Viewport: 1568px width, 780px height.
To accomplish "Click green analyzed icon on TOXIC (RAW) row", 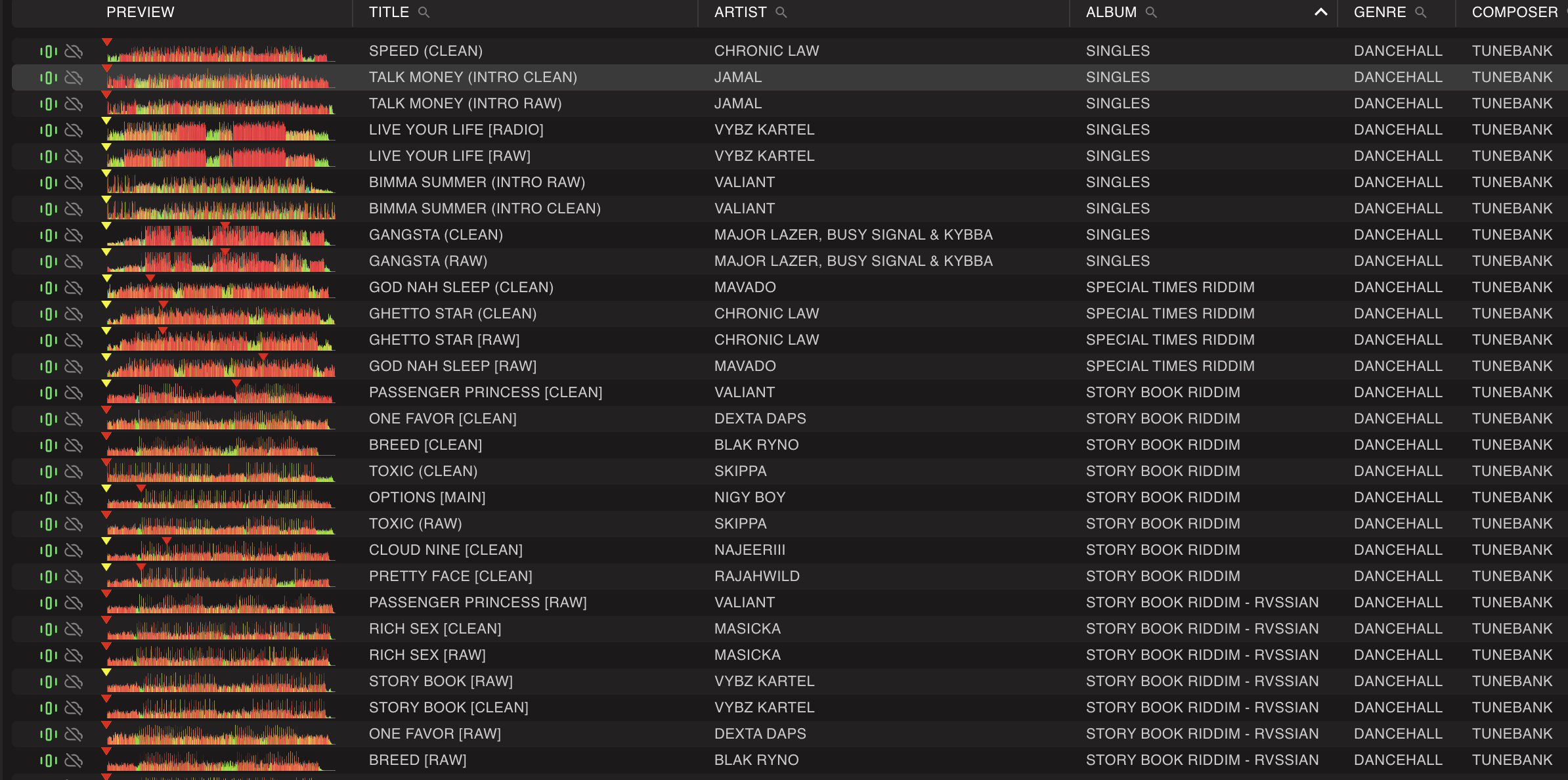I will pos(49,524).
